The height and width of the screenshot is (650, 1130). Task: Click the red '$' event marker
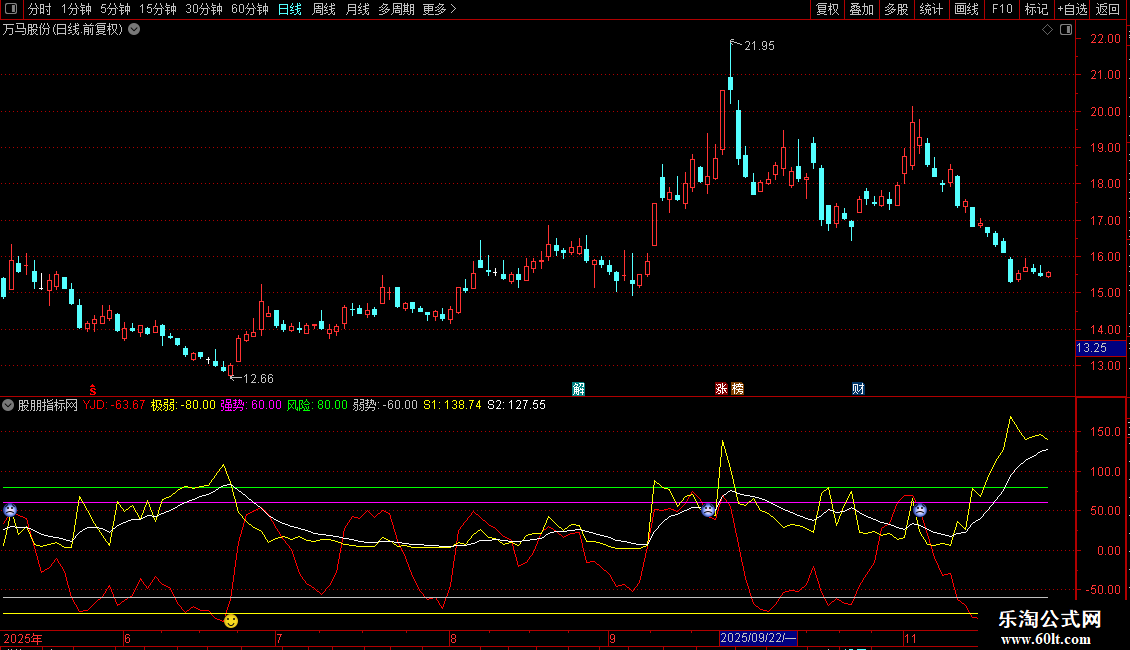pyautogui.click(x=93, y=389)
